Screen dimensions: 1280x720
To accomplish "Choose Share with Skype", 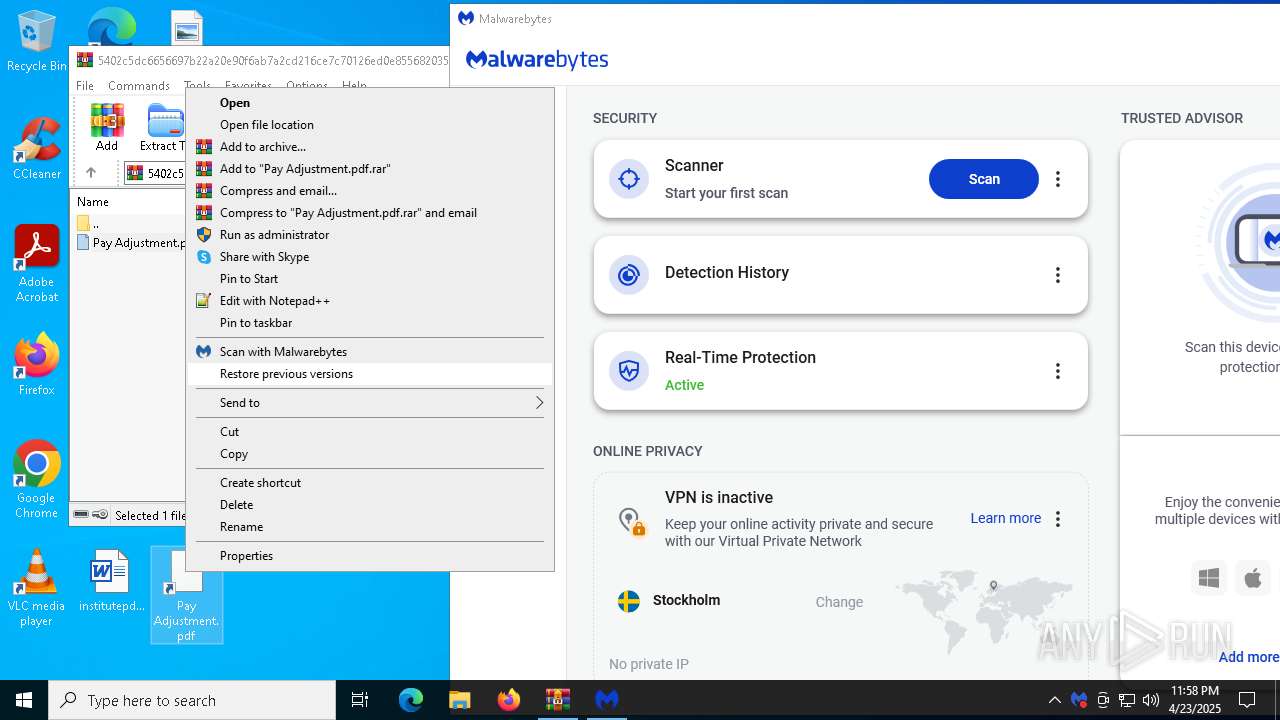I will click(x=370, y=257).
